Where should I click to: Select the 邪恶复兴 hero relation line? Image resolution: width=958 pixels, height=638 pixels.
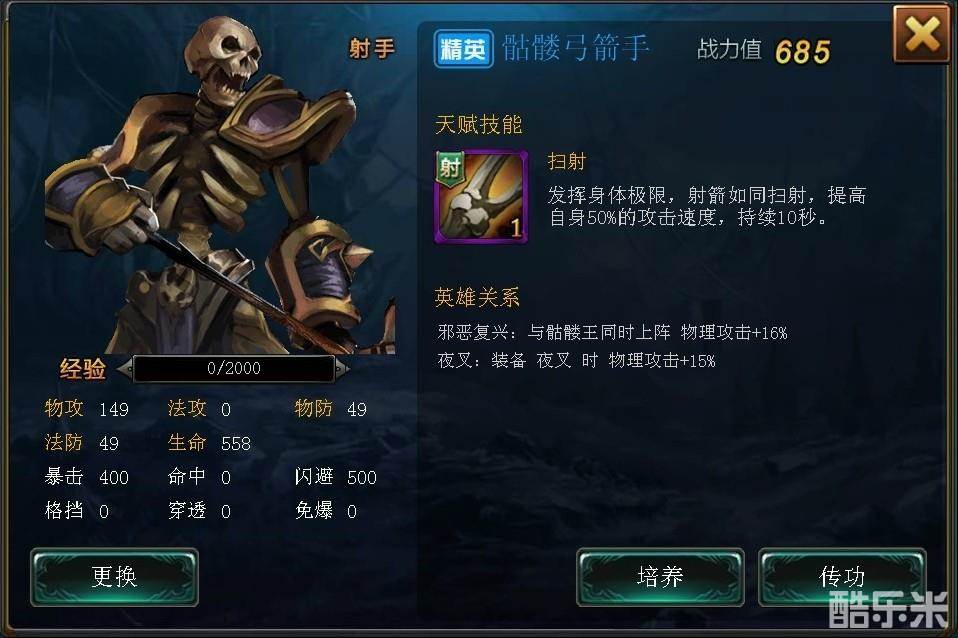pyautogui.click(x=612, y=332)
